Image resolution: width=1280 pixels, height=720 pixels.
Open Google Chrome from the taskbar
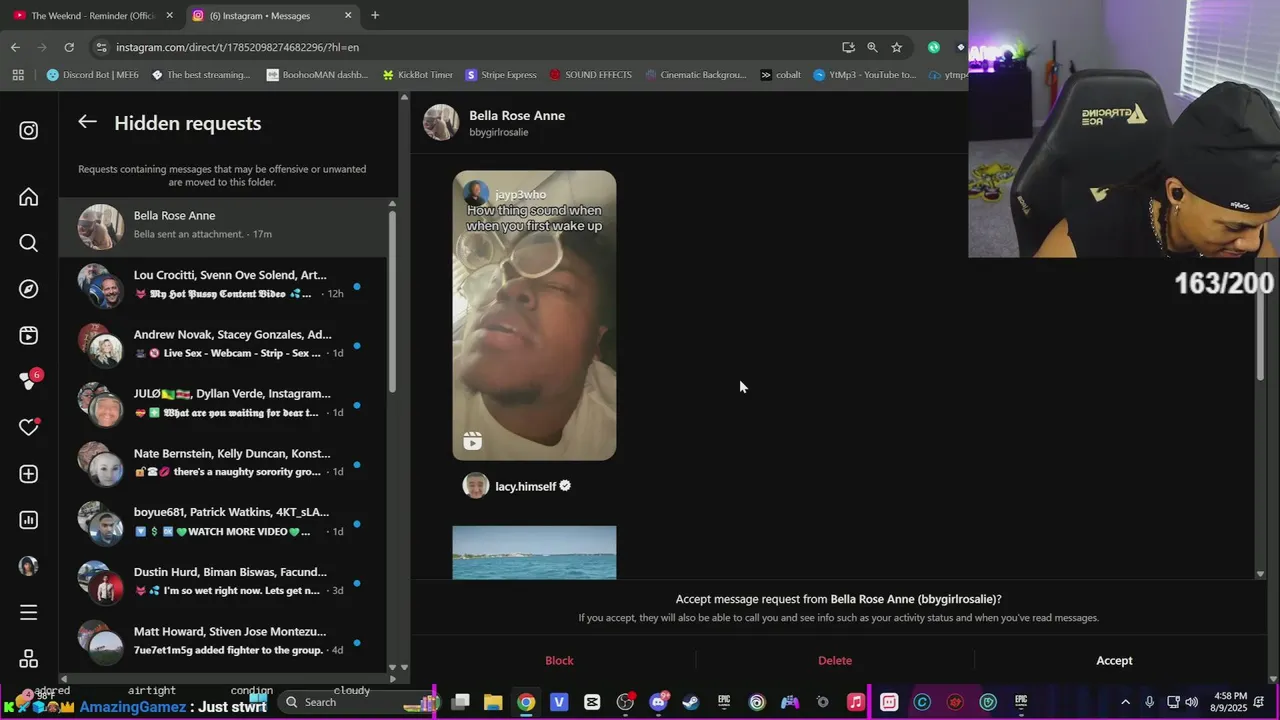pos(526,702)
